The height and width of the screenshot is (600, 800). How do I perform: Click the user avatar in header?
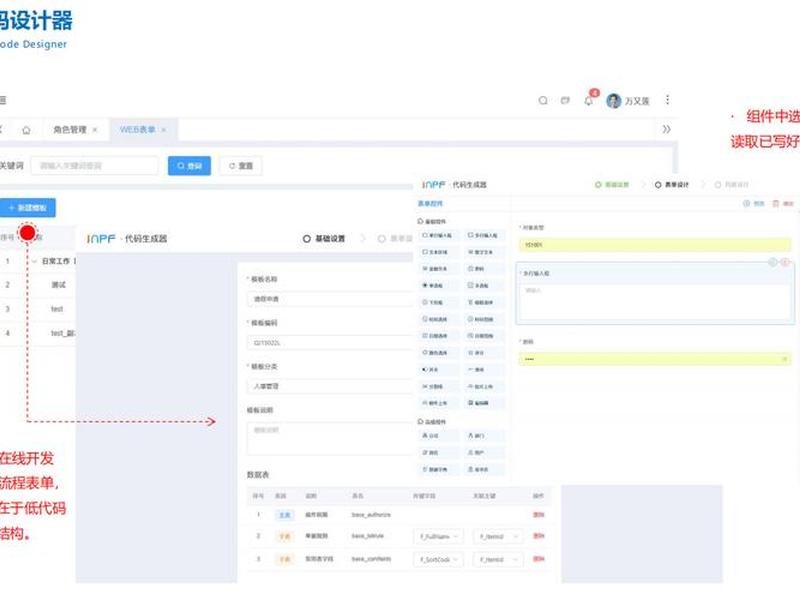click(x=613, y=101)
